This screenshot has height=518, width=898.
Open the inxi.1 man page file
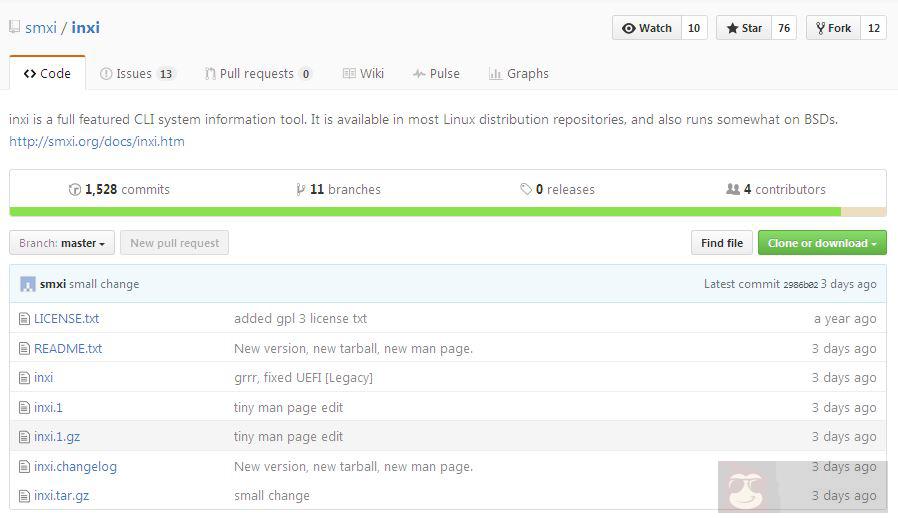[x=48, y=407]
